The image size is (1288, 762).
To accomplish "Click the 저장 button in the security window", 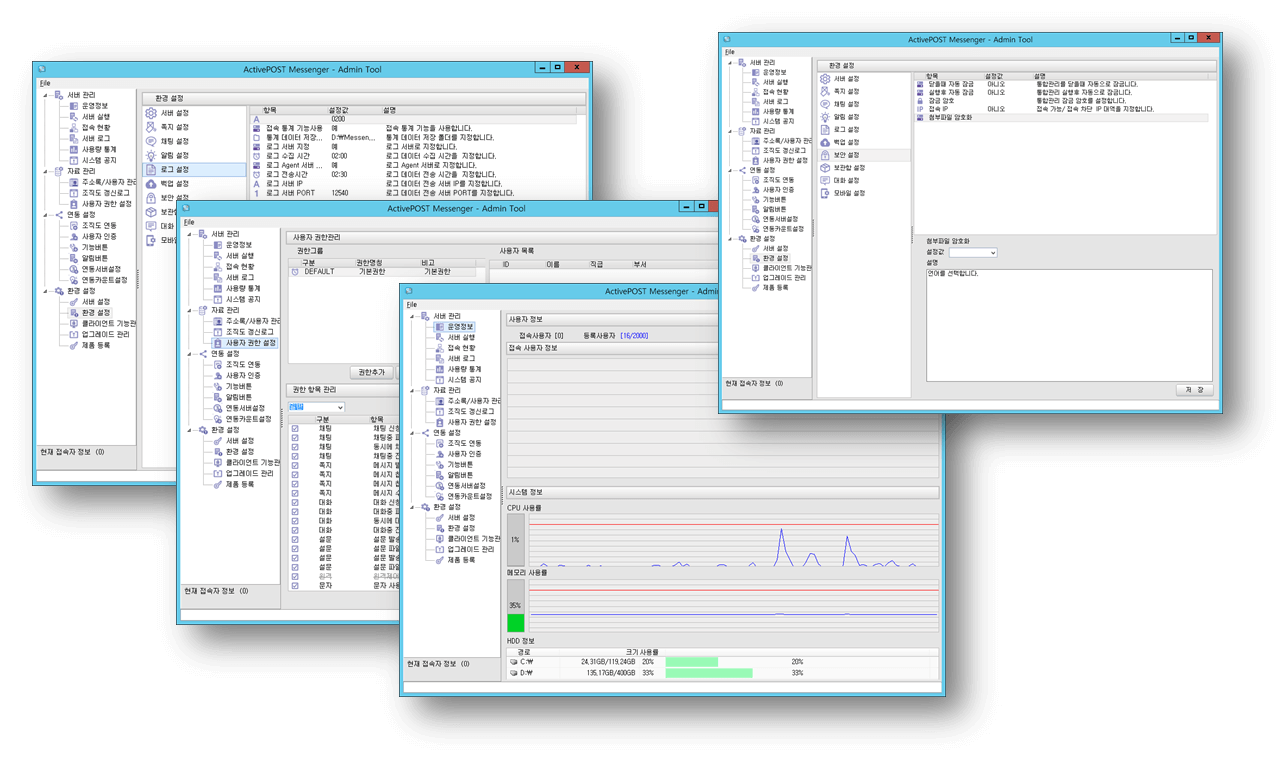I will tap(1194, 390).
